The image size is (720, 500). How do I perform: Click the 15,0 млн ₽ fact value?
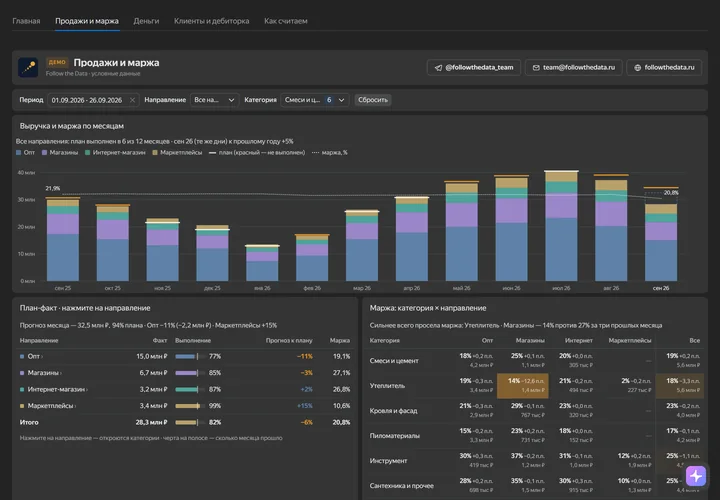coord(152,356)
